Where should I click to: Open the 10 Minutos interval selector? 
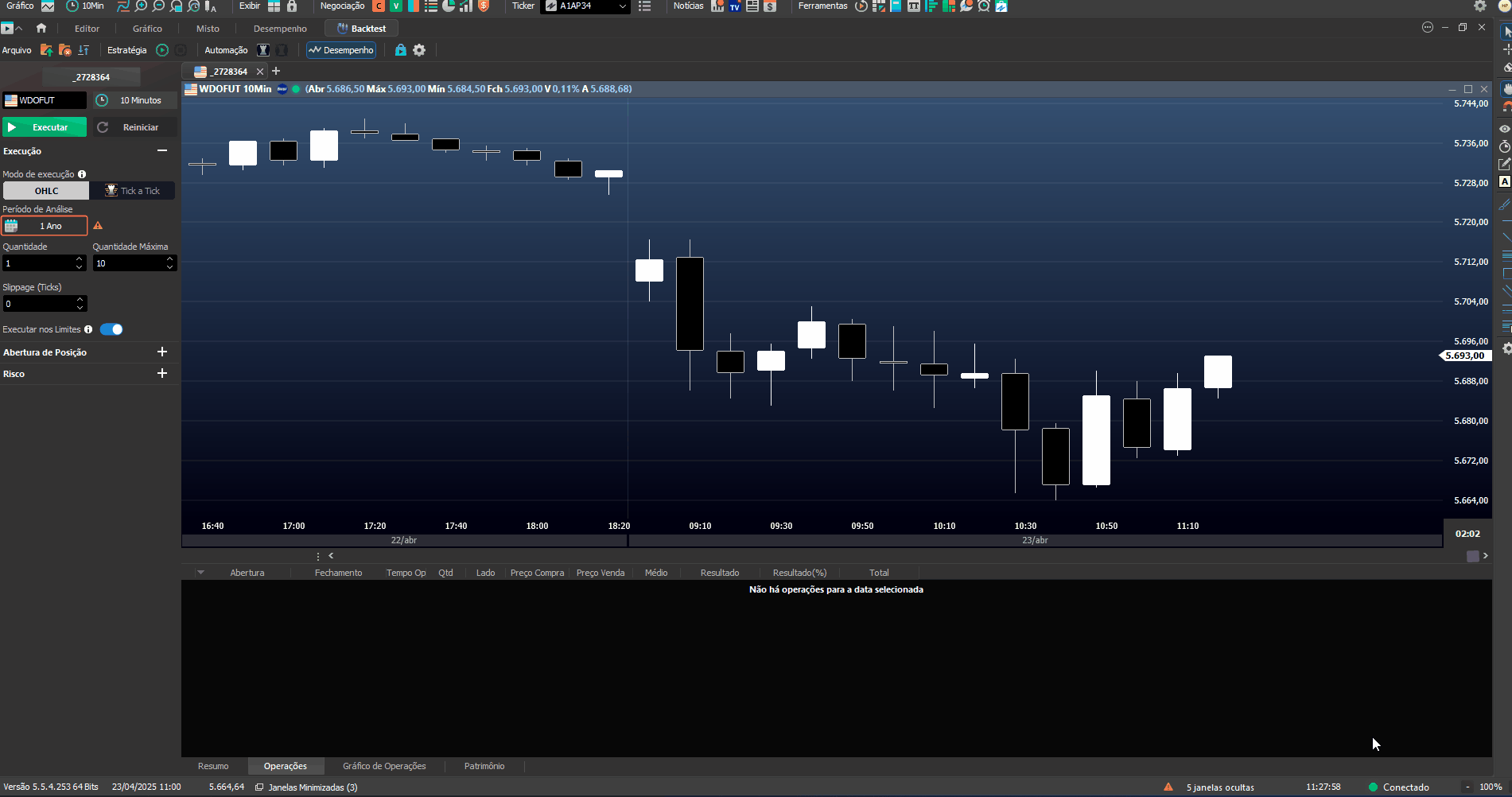(134, 100)
